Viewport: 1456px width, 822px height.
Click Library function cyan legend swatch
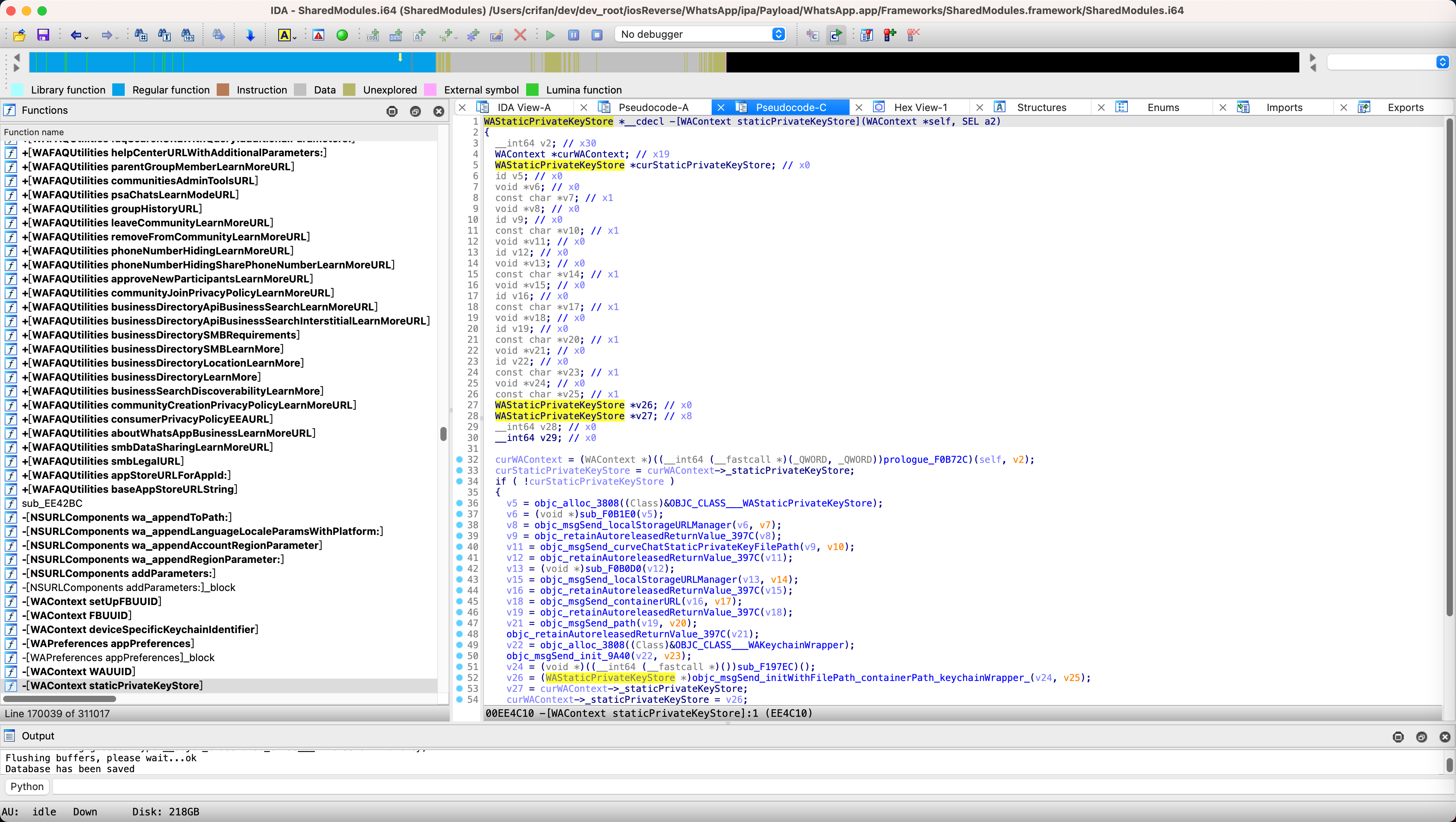(18, 90)
